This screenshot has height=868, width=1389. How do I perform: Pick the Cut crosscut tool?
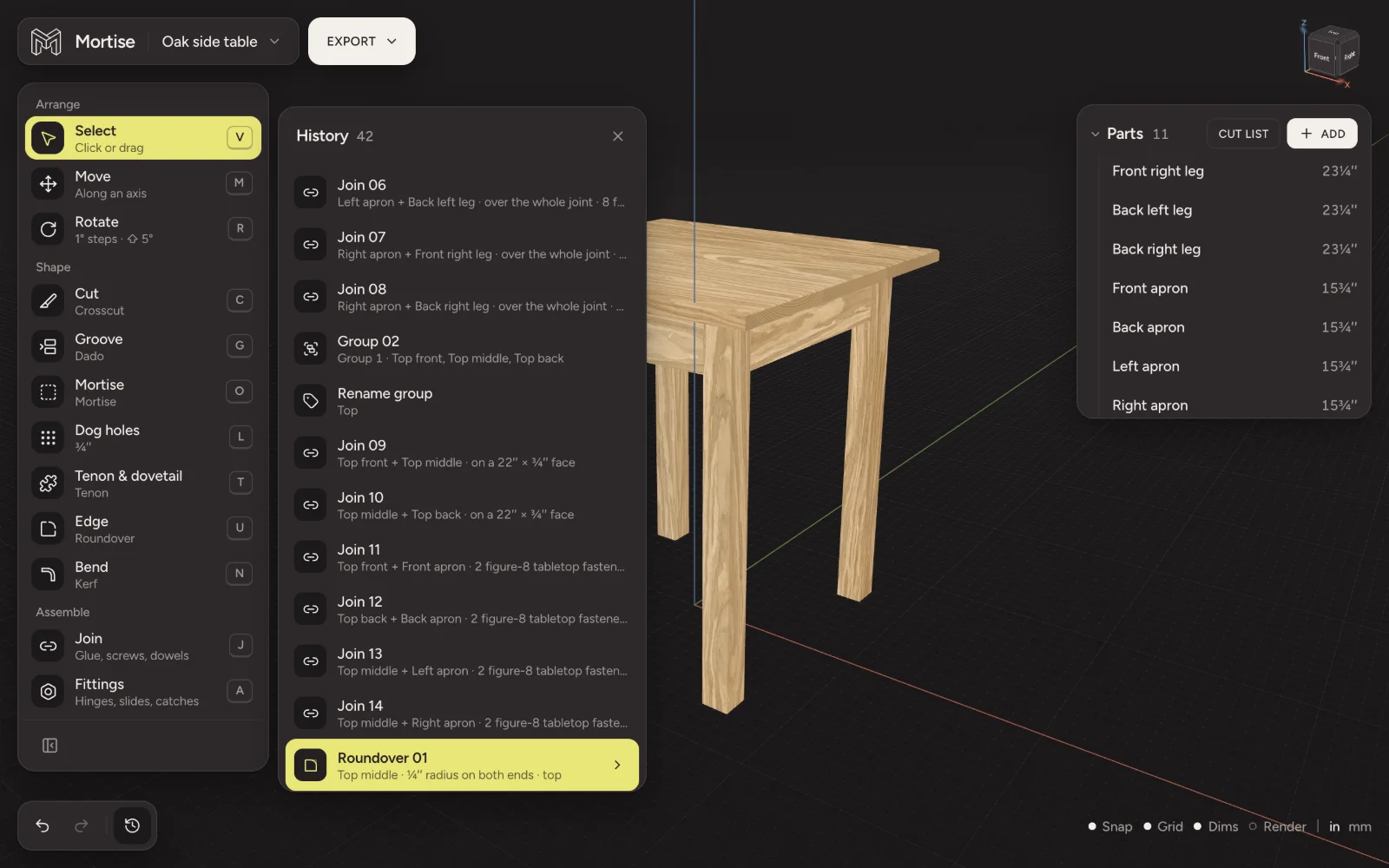pos(143,301)
